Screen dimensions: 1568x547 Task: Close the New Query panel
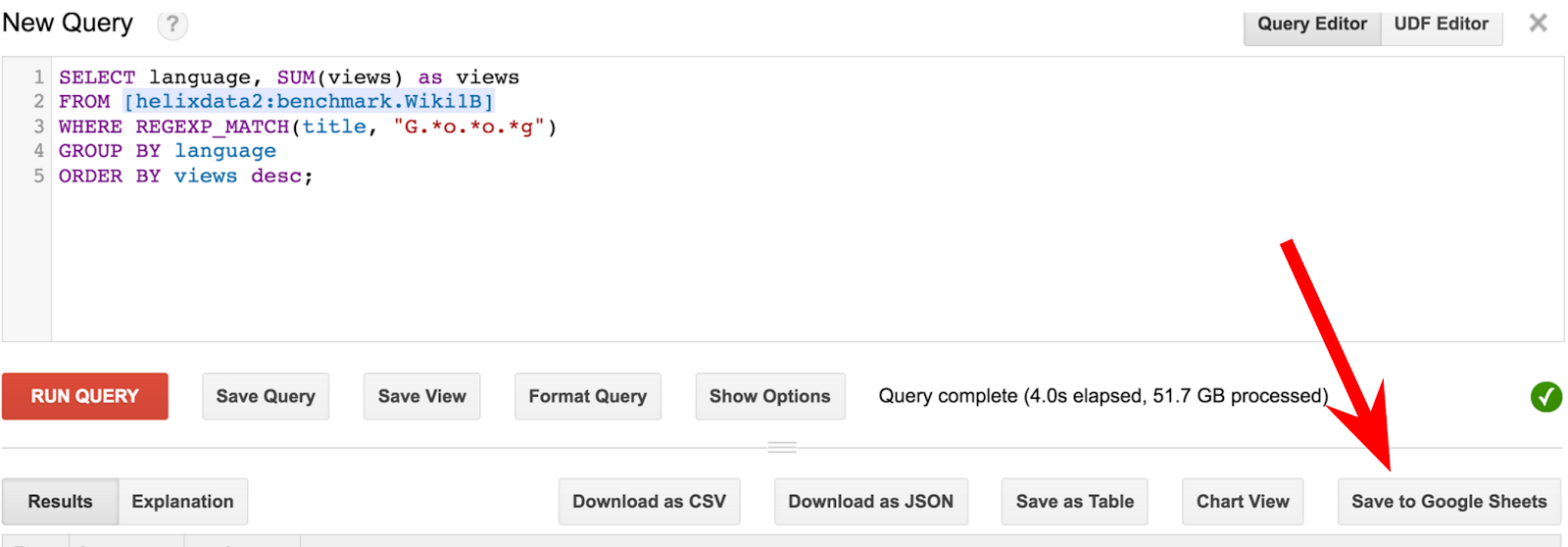pos(1538,24)
